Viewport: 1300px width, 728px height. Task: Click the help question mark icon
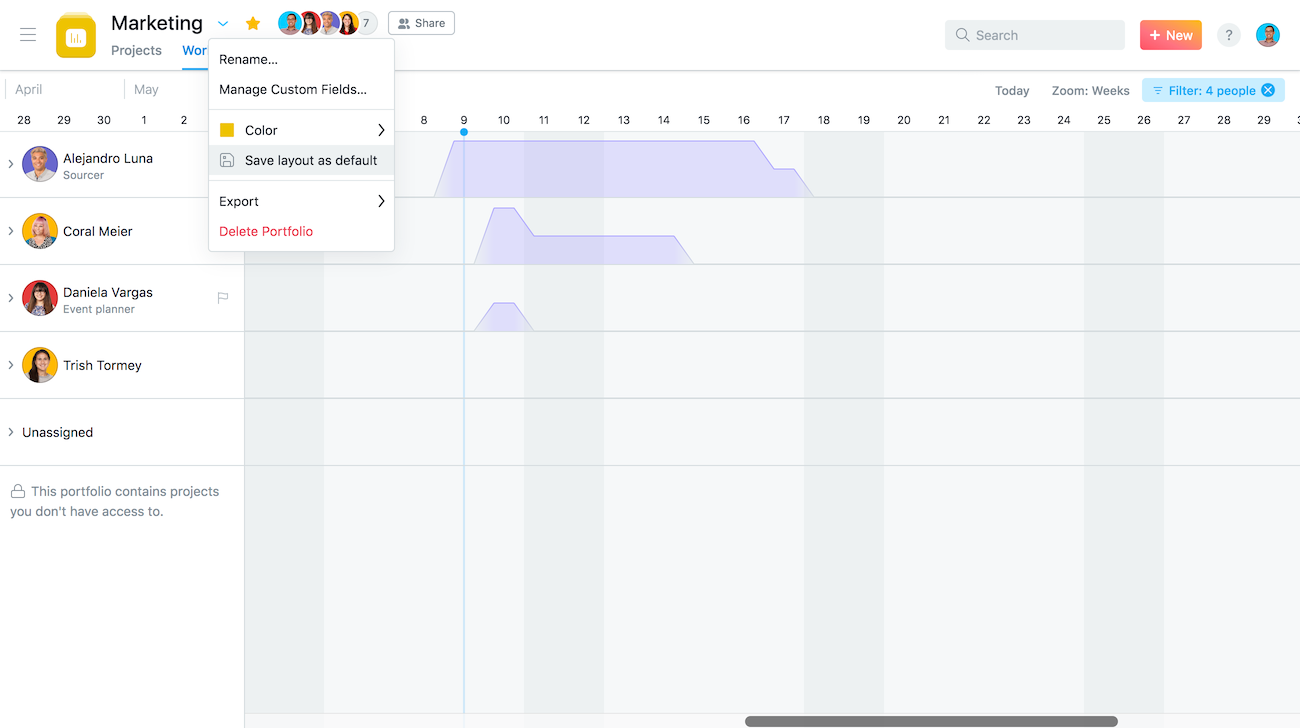point(1229,35)
